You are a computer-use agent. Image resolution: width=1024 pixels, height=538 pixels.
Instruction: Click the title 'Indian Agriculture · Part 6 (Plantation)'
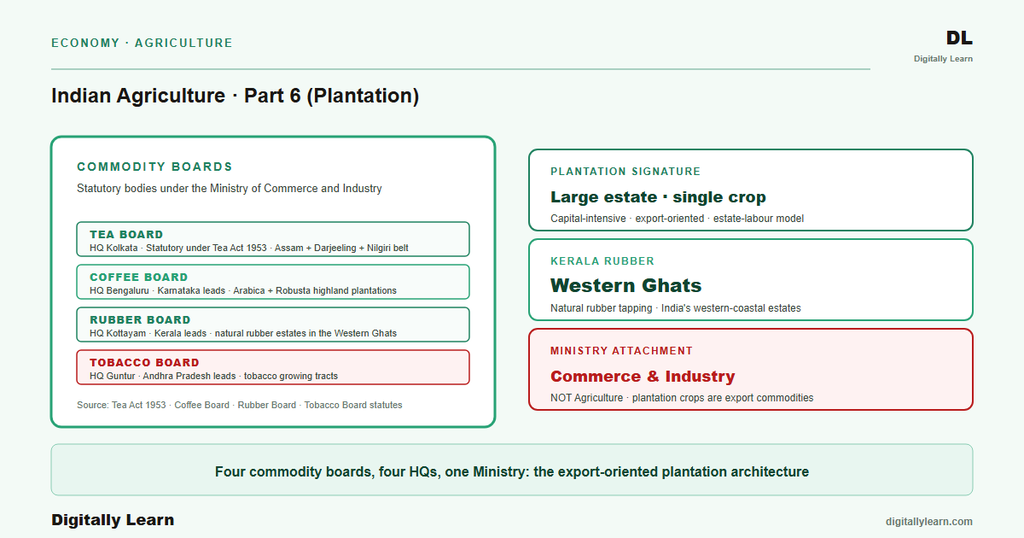[x=235, y=96]
